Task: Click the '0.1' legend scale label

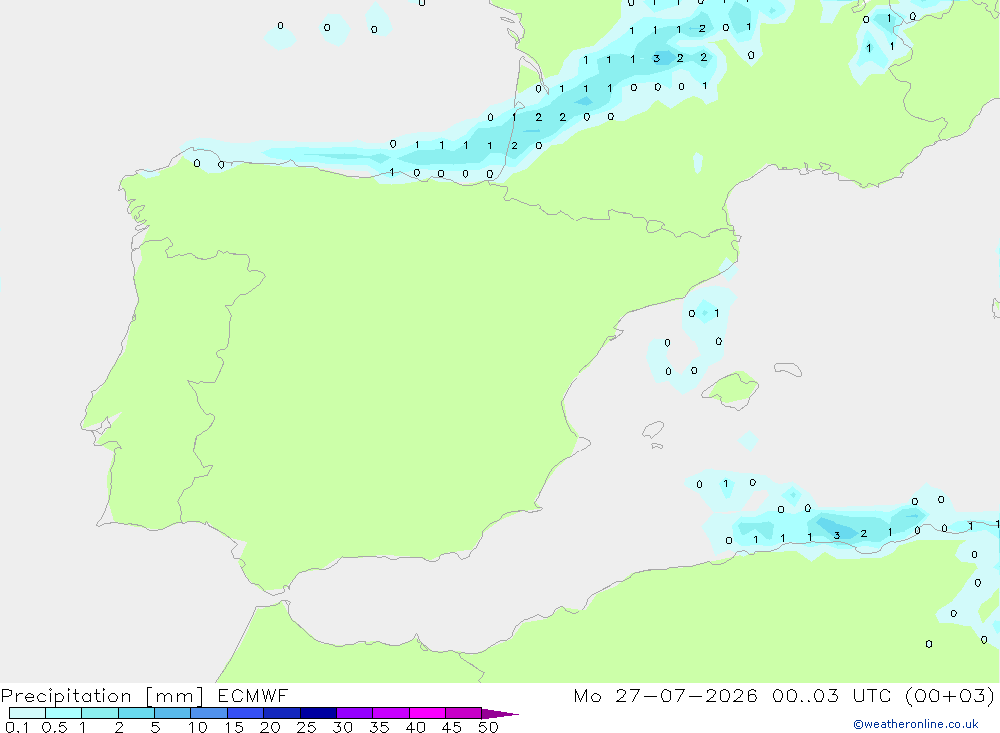Action: tap(17, 727)
